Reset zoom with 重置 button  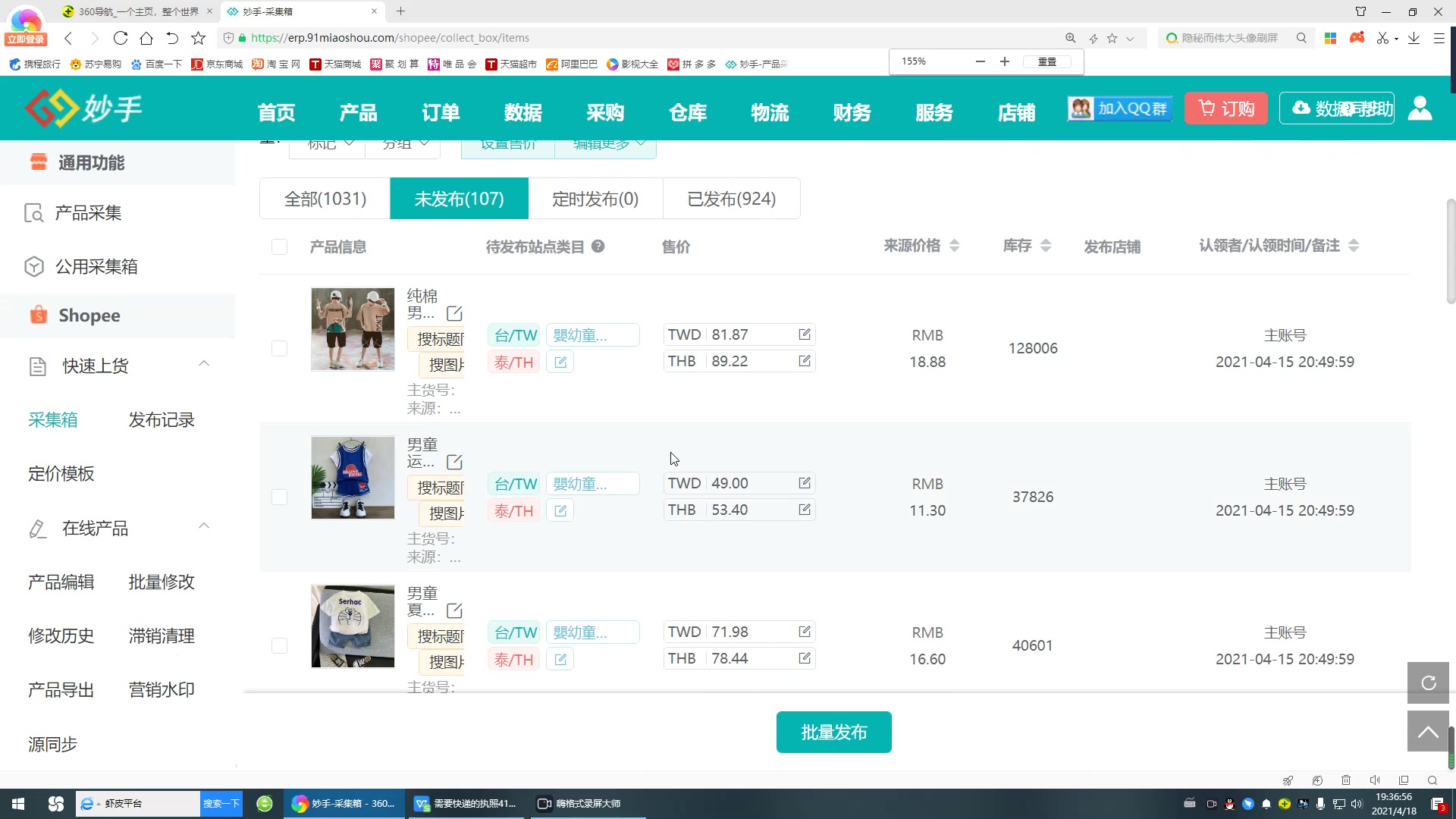(1047, 61)
